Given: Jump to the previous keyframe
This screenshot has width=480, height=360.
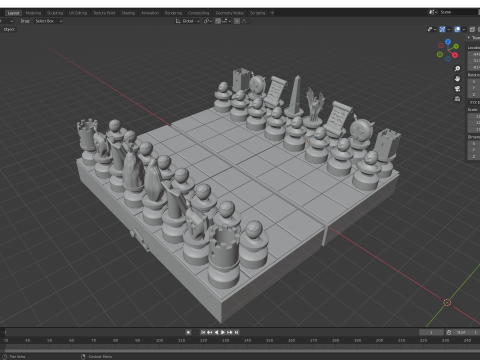Looking at the screenshot, I should point(209,332).
